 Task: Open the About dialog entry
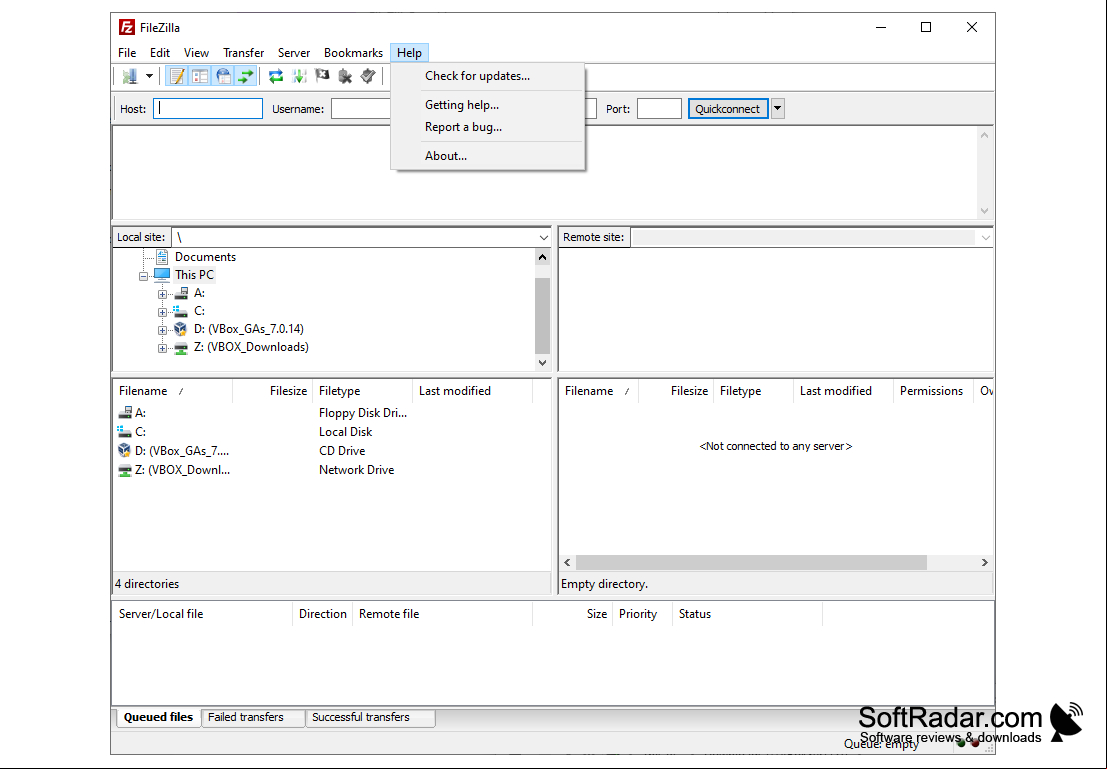pyautogui.click(x=487, y=156)
